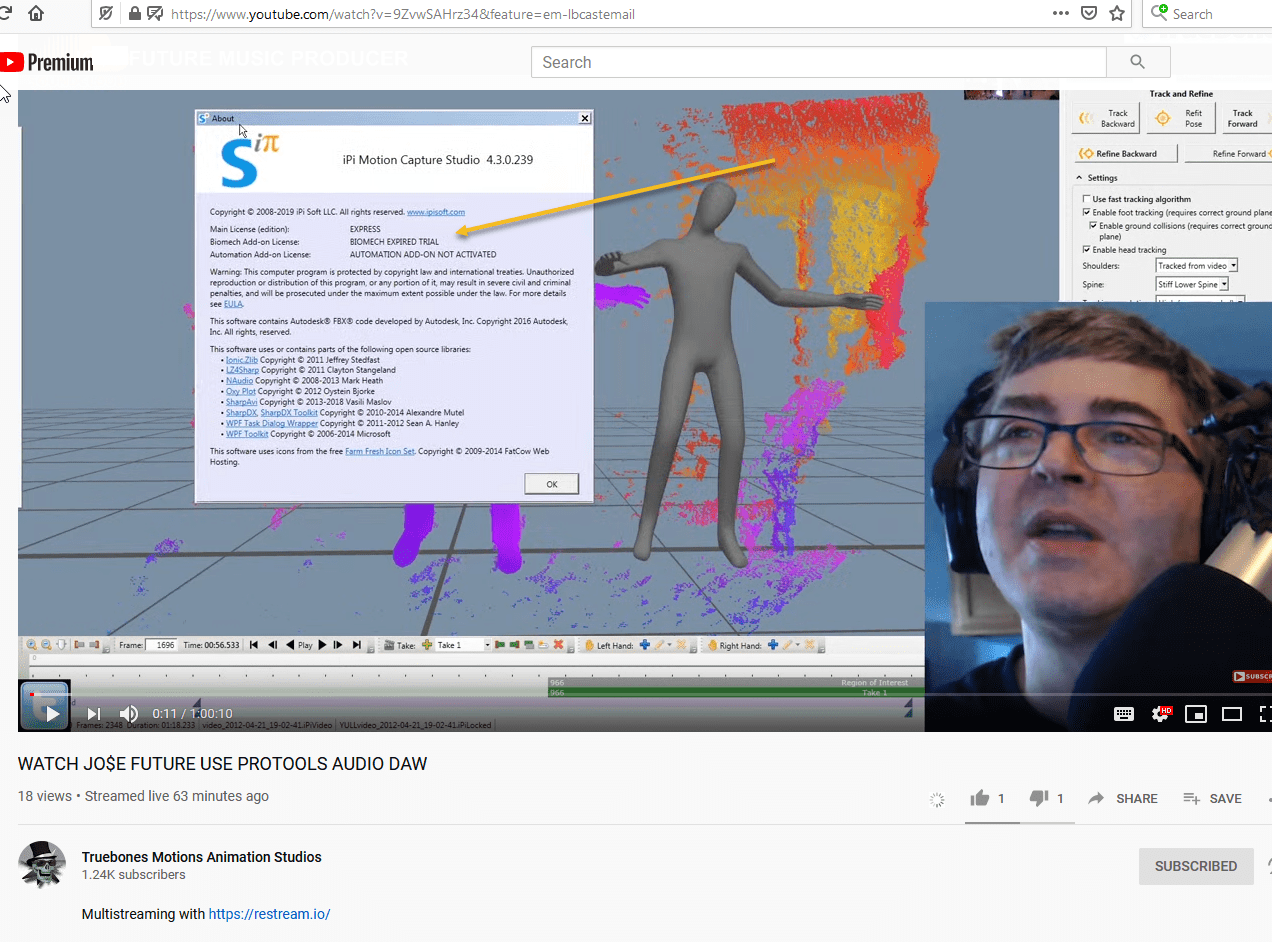Disable Enable foot tracking checkbox
This screenshot has height=942, width=1272.
tap(1087, 212)
